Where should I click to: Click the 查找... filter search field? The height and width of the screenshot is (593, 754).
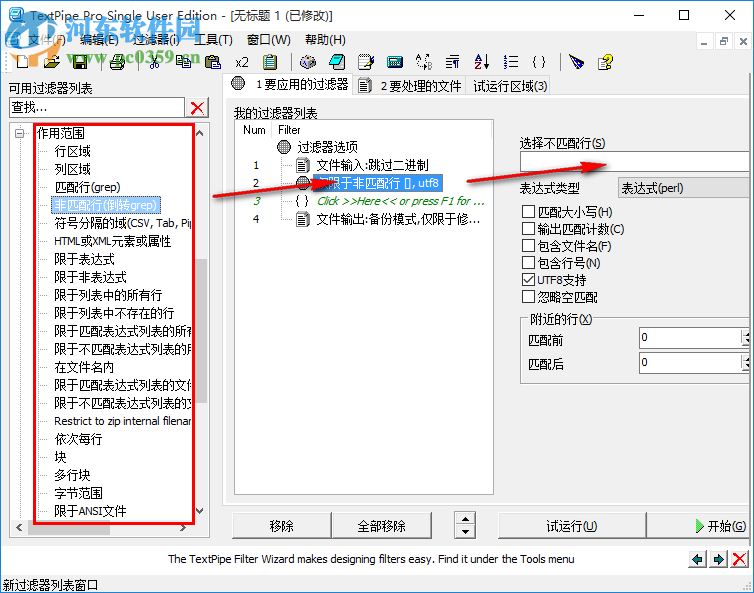tap(97, 107)
